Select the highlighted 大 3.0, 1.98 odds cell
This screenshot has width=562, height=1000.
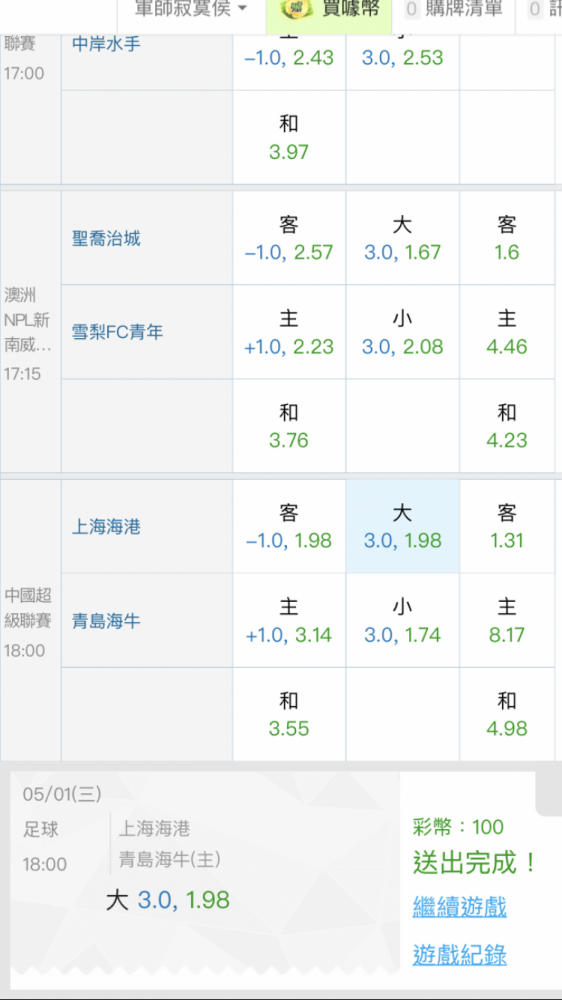(x=403, y=527)
